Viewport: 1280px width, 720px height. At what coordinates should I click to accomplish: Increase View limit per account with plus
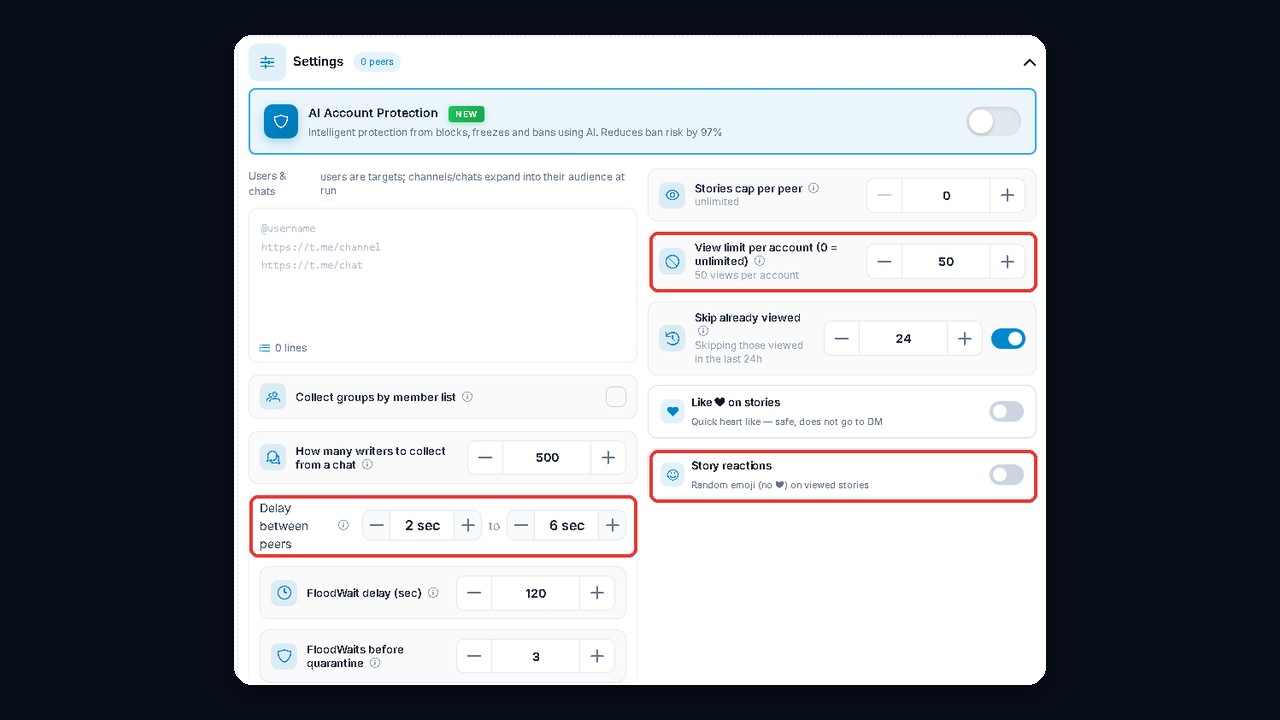click(x=1007, y=262)
